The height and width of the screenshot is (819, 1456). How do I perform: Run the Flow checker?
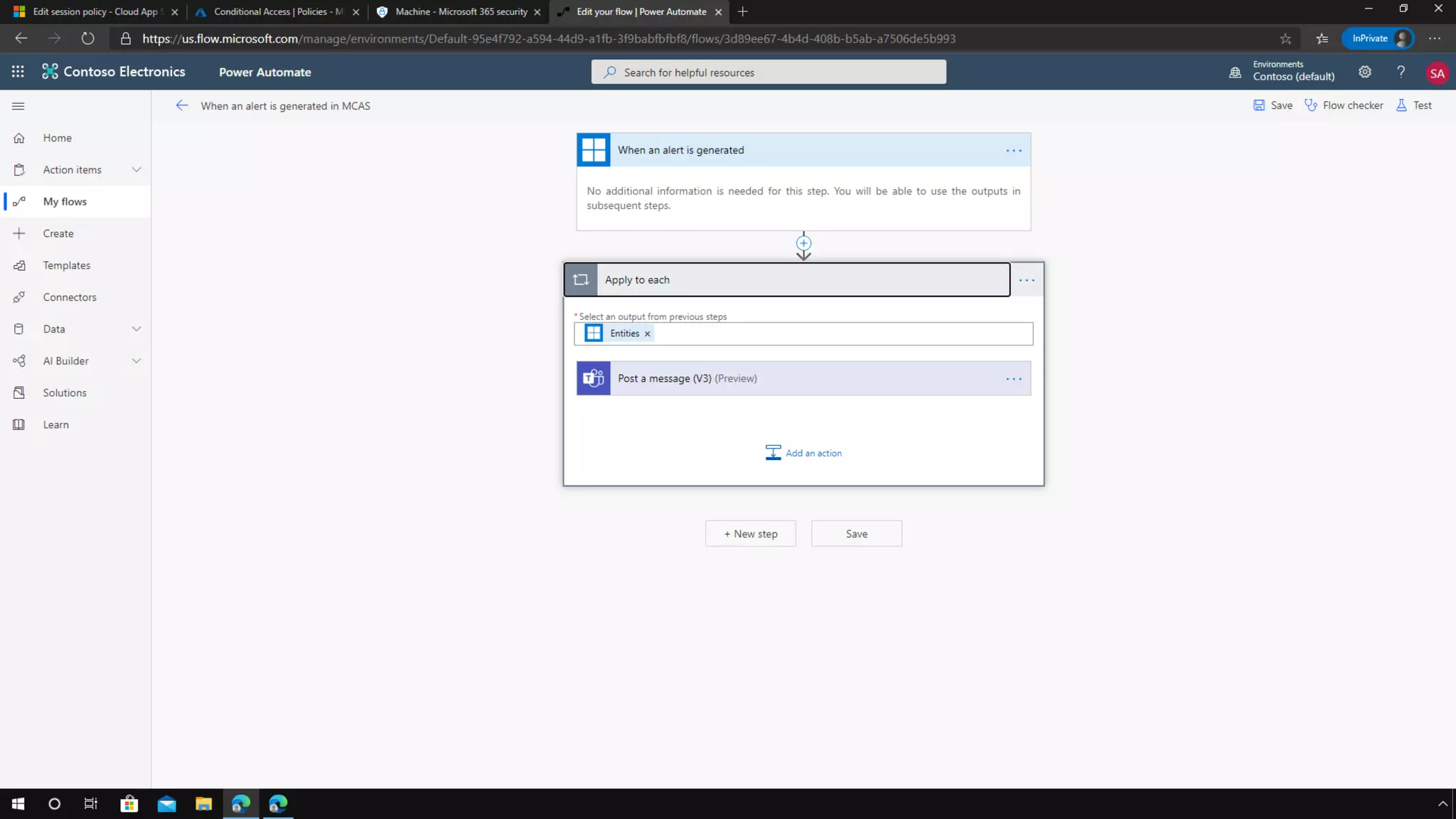1344,105
